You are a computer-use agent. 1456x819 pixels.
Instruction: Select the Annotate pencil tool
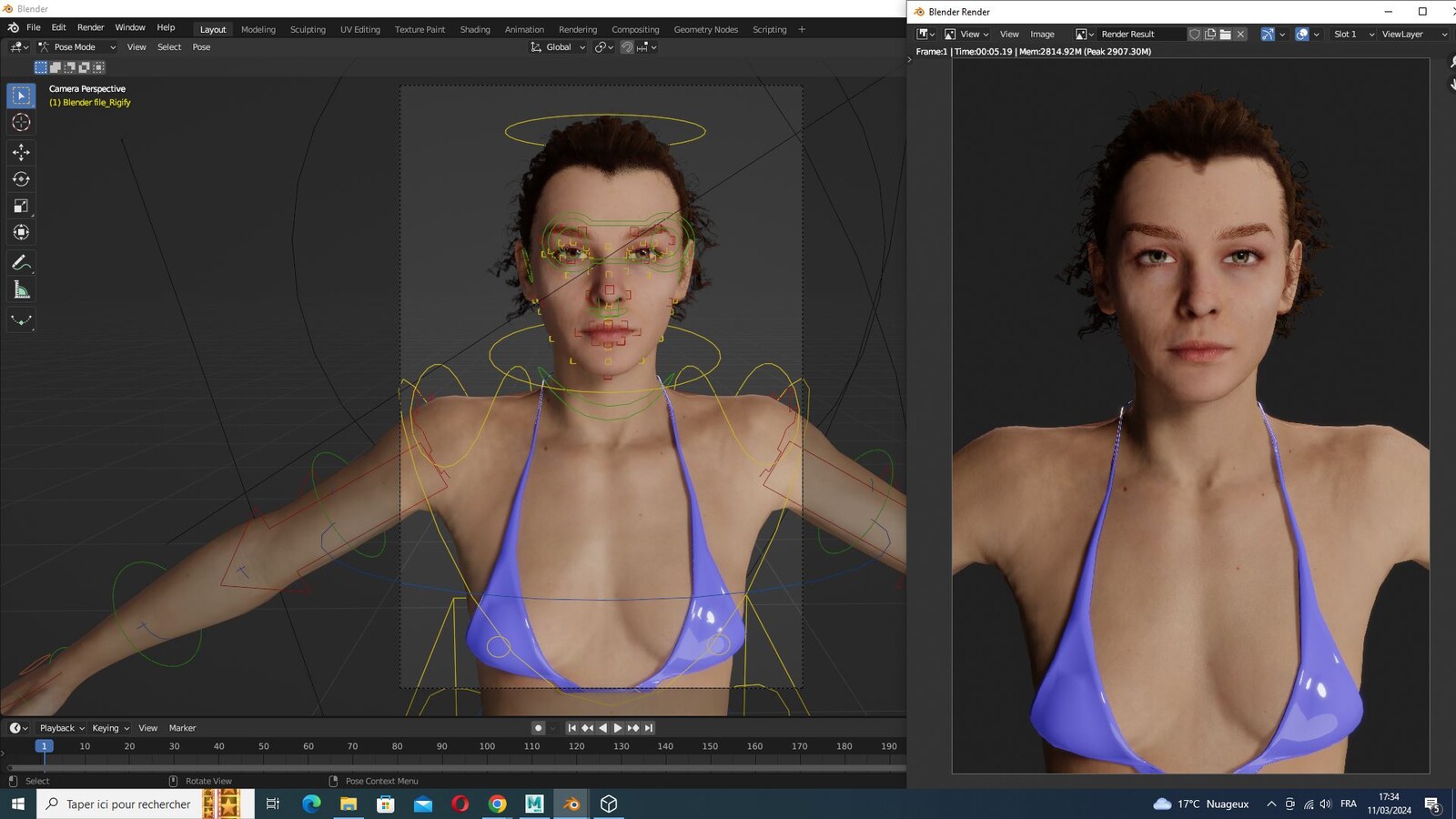(x=21, y=262)
